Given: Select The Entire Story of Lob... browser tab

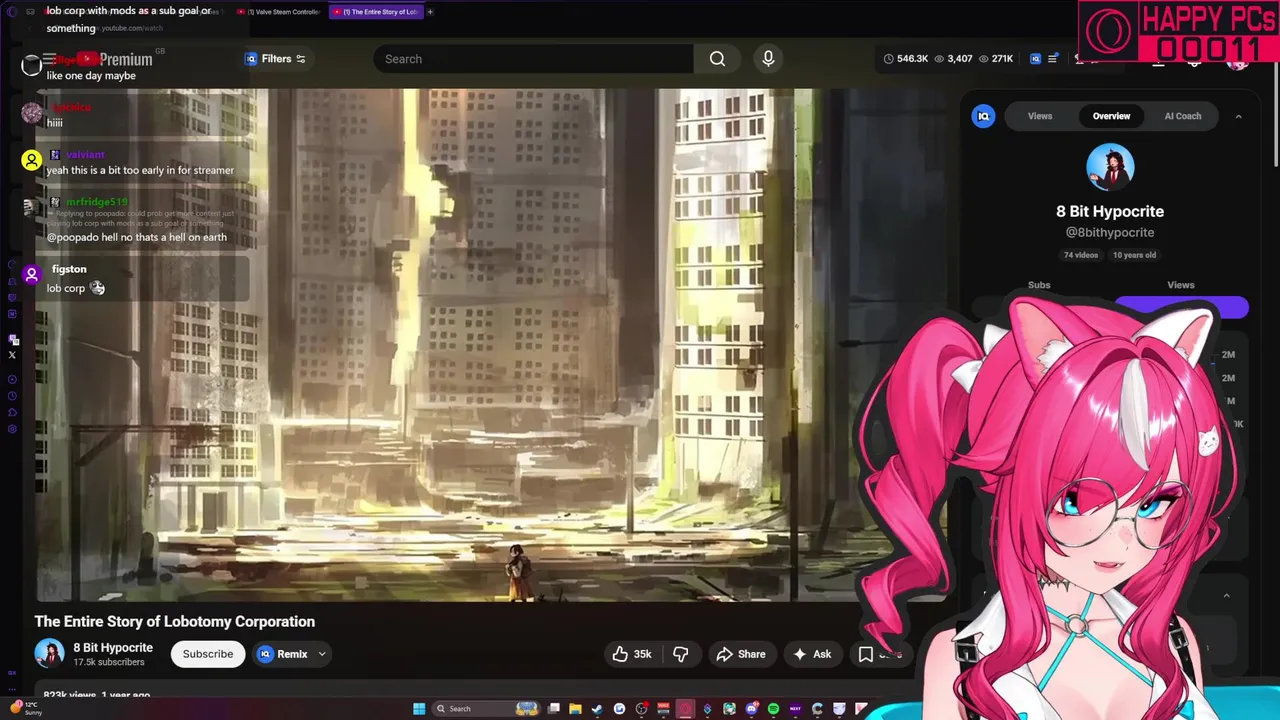Looking at the screenshot, I should (x=375, y=12).
